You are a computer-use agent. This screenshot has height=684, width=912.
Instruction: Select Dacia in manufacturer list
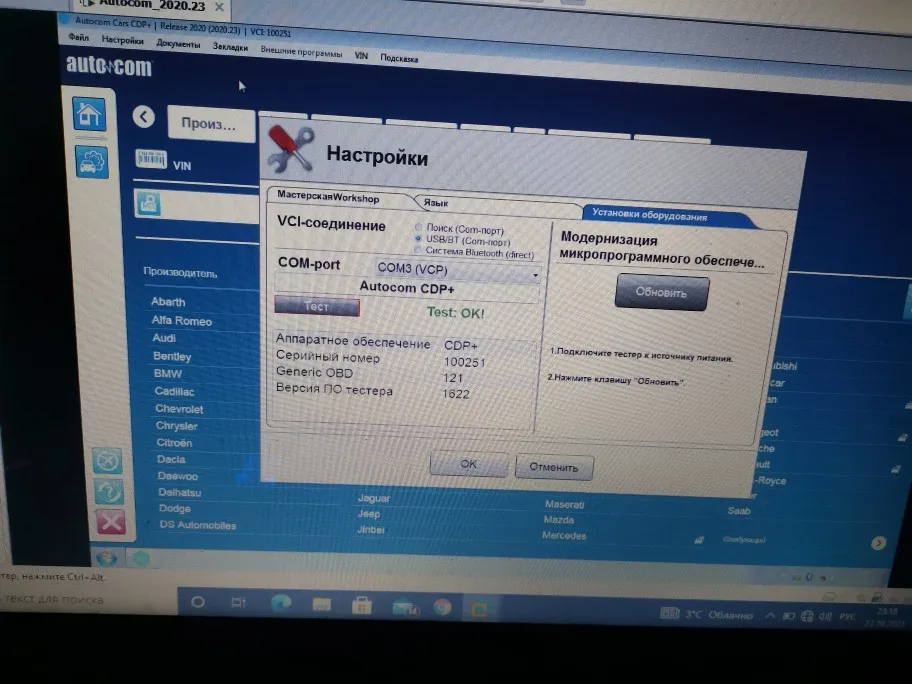tap(171, 459)
